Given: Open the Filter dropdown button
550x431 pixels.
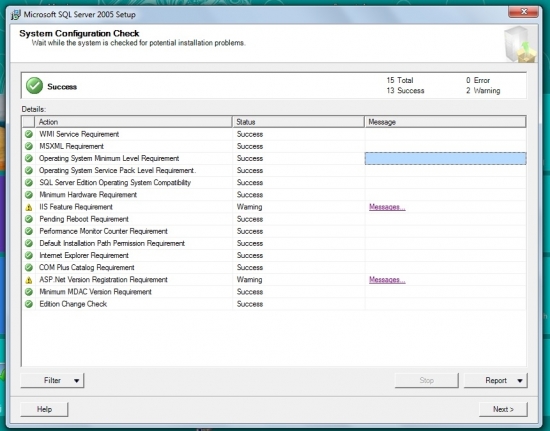Looking at the screenshot, I should [52, 381].
